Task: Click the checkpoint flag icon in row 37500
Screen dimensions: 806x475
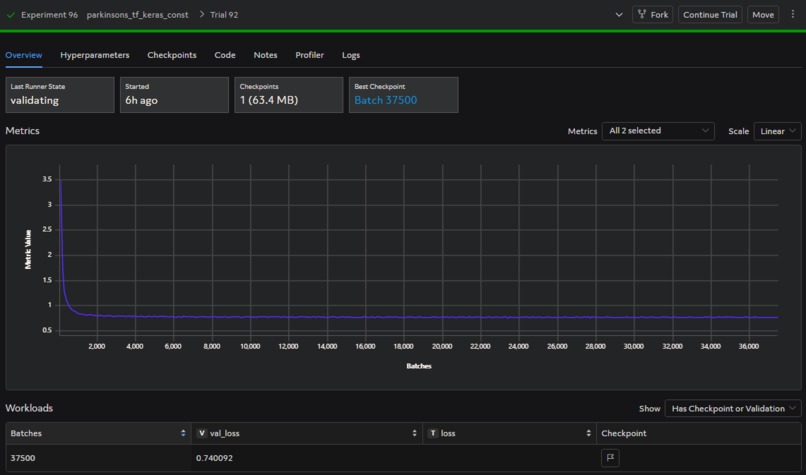Action: pyautogui.click(x=610, y=458)
